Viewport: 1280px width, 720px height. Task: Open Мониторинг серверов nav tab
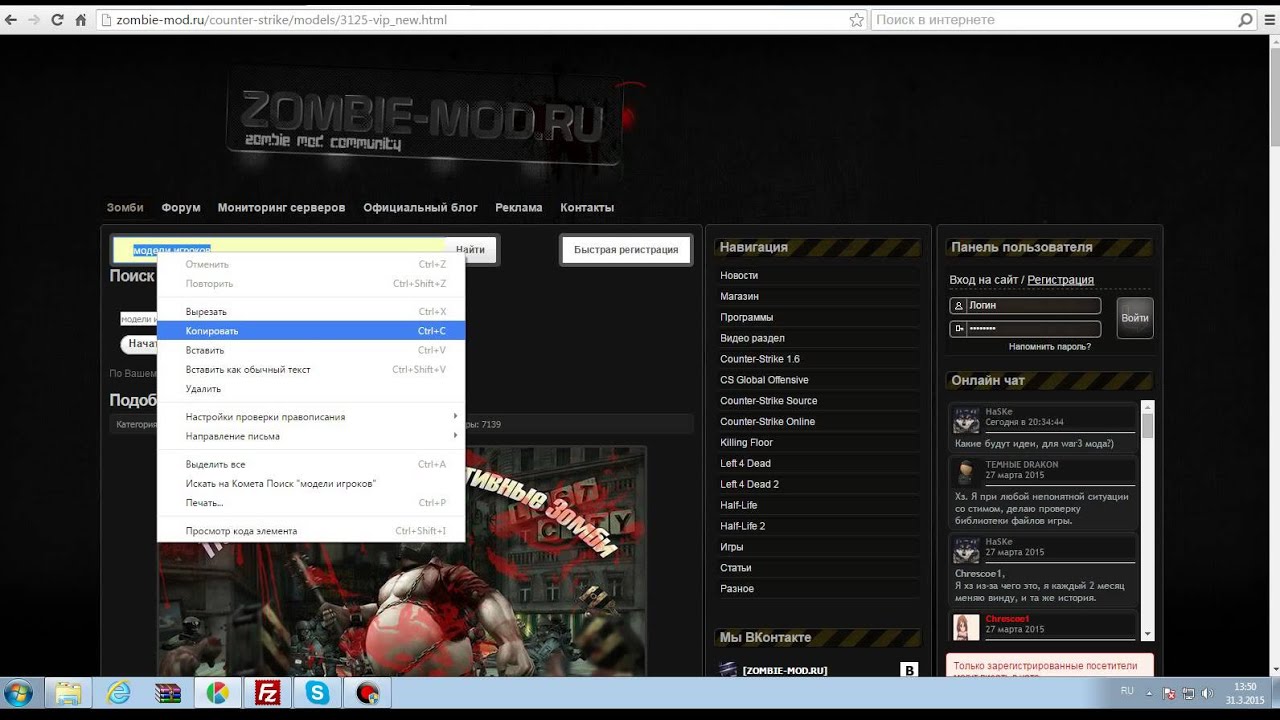click(x=281, y=208)
